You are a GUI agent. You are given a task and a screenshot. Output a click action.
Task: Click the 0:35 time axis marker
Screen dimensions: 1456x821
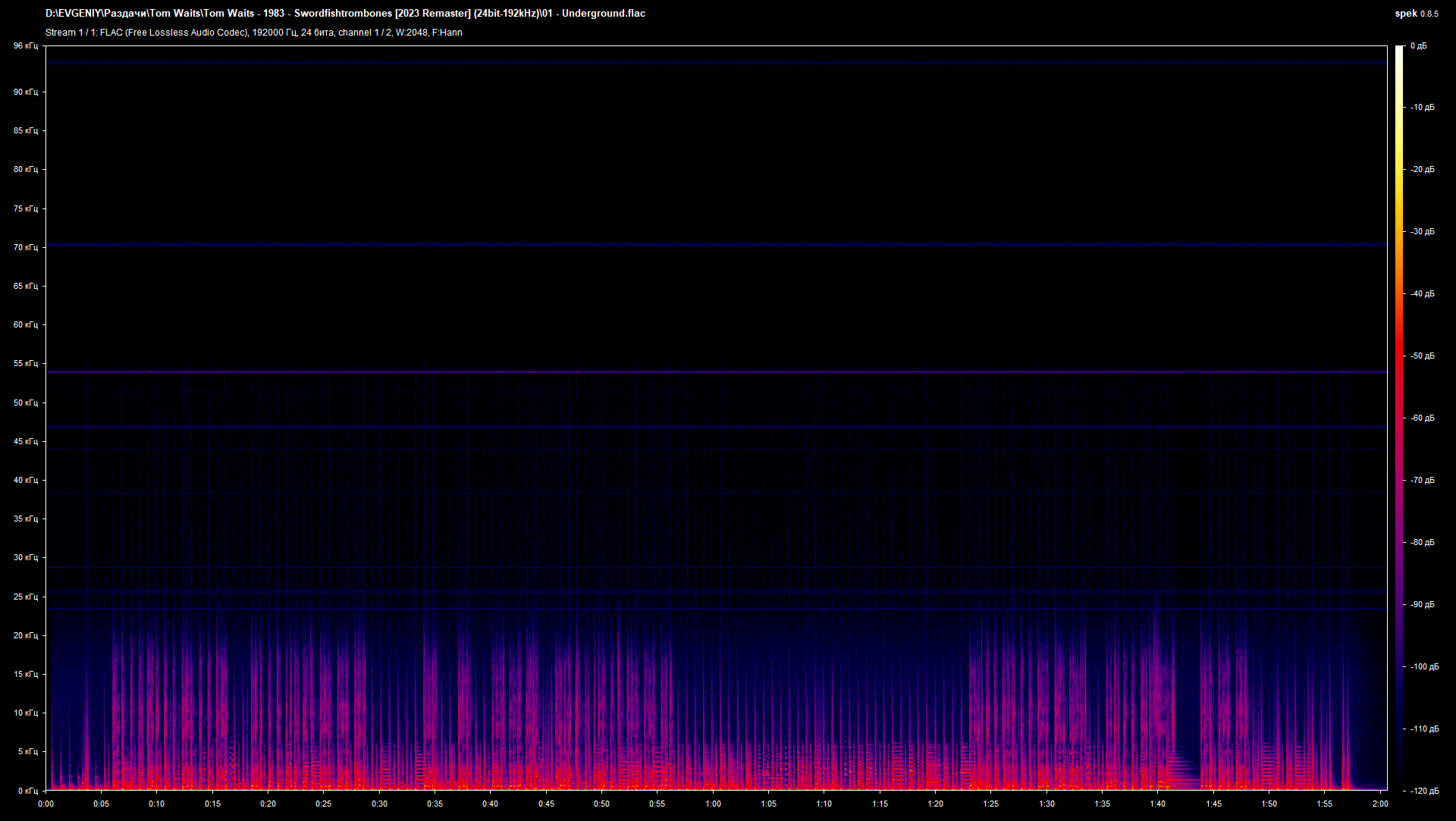point(435,804)
